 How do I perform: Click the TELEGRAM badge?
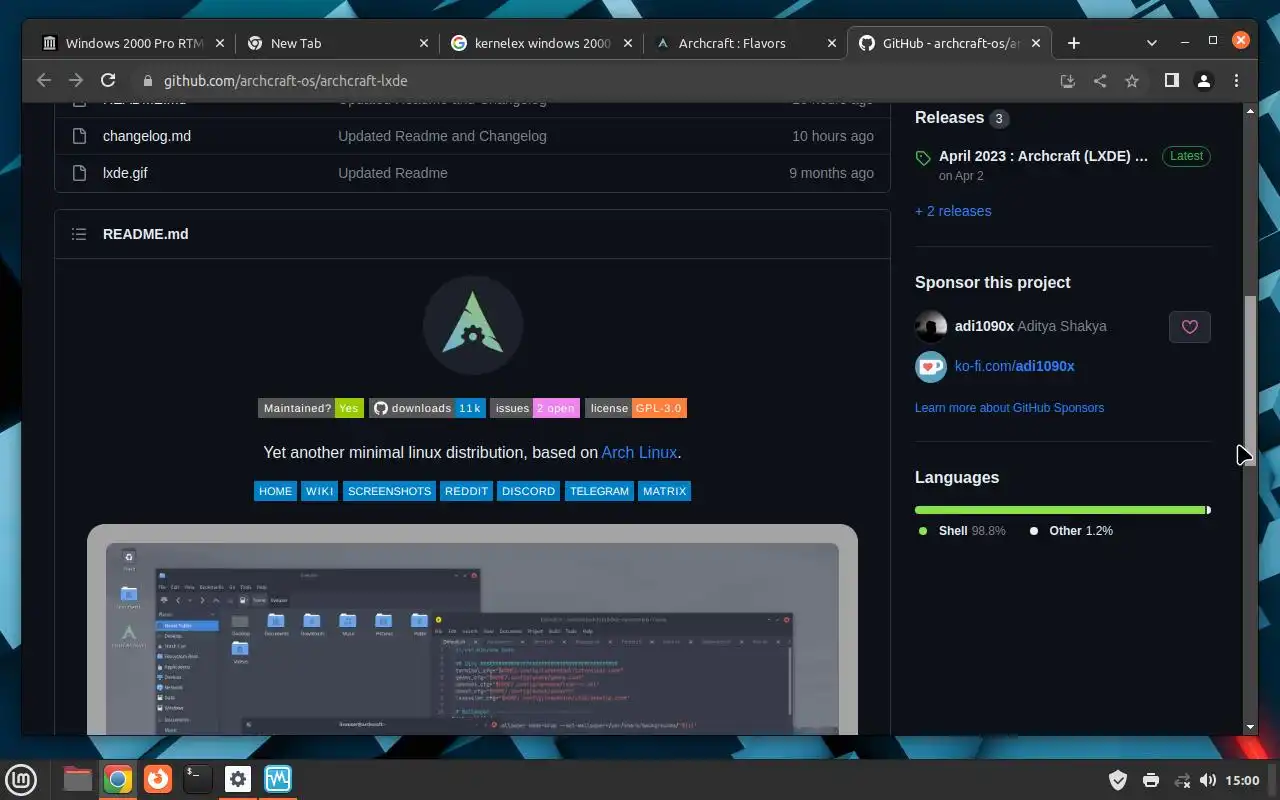600,491
